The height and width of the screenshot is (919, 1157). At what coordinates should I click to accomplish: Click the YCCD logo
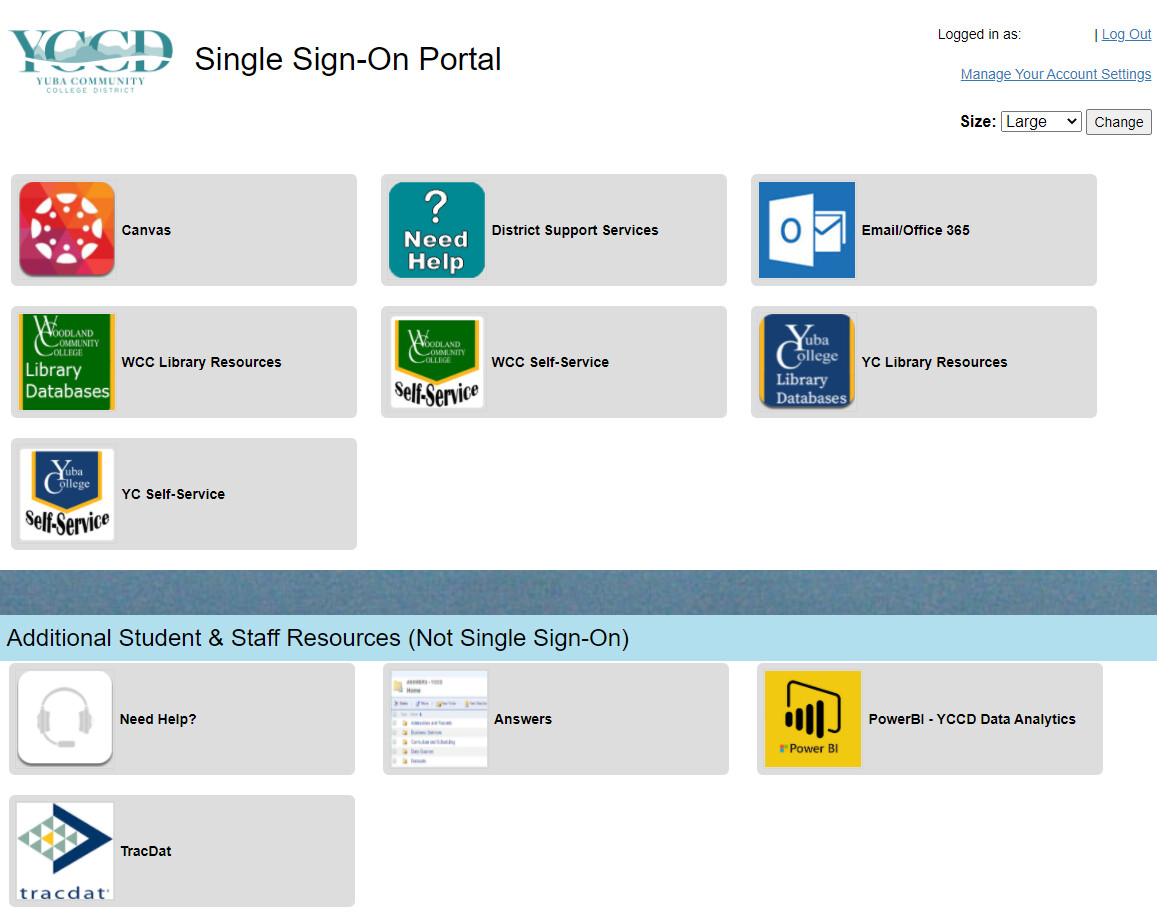click(91, 60)
